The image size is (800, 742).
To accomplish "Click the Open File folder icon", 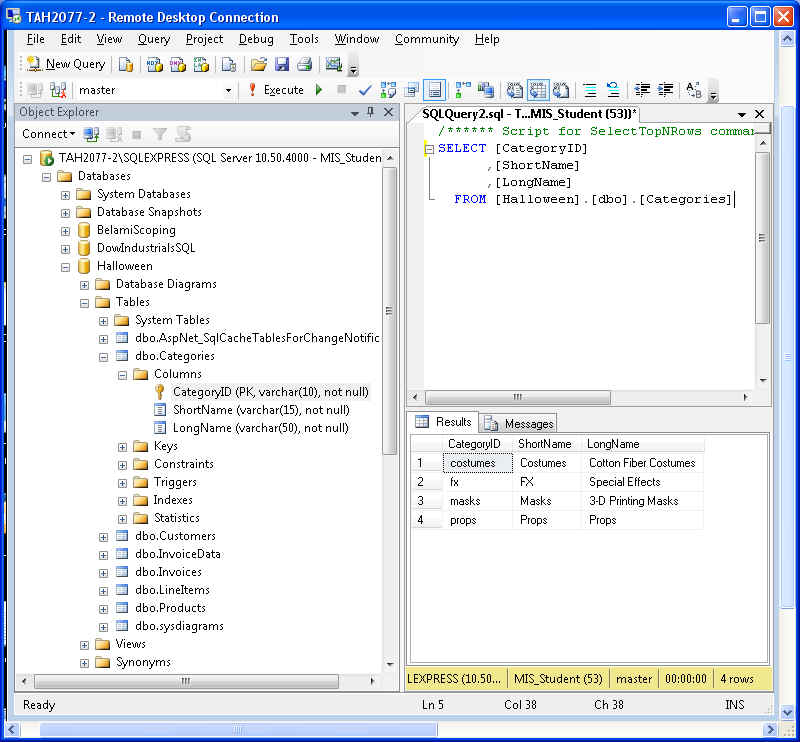I will pos(259,64).
